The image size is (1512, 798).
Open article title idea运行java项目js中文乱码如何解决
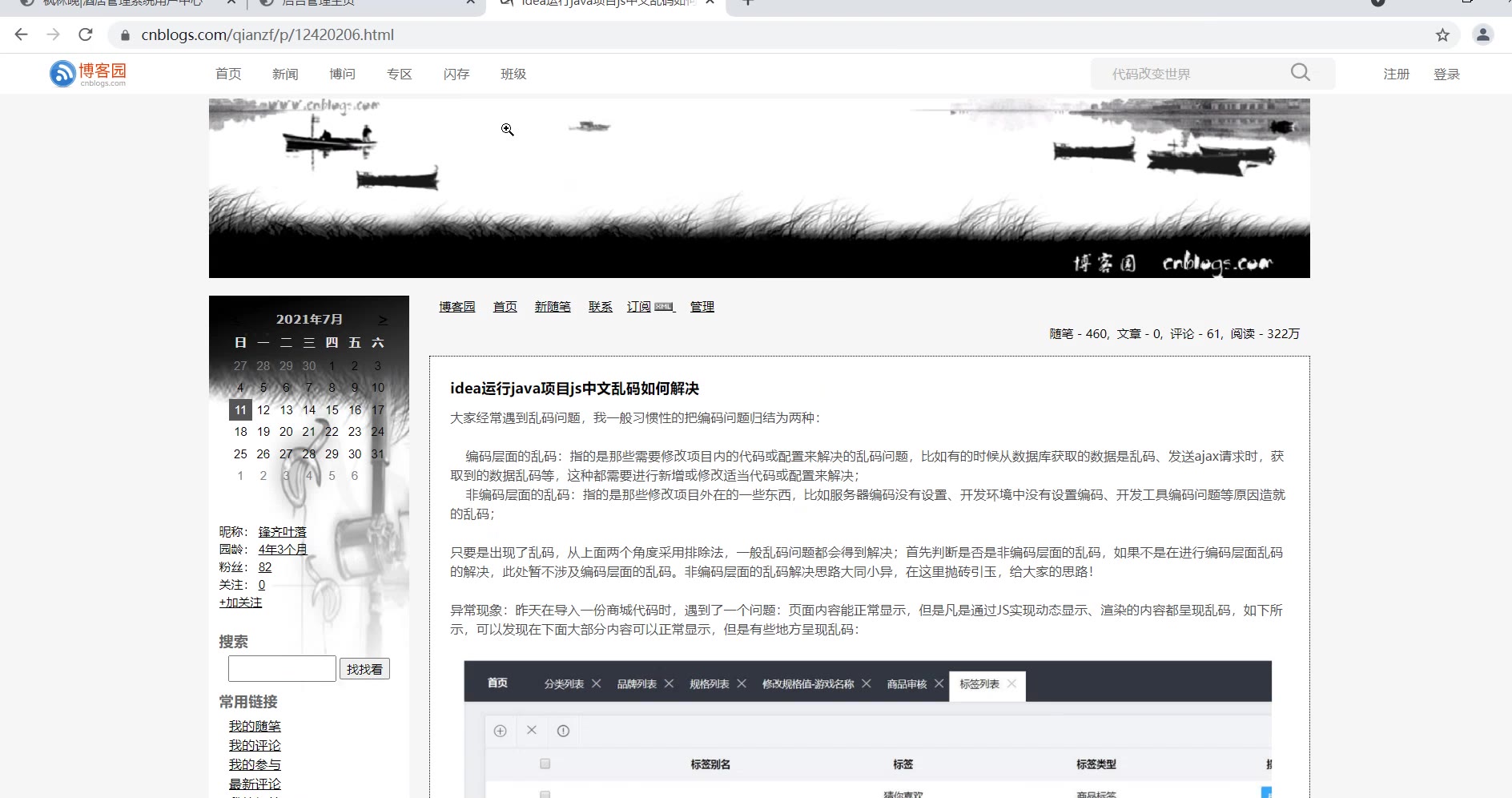(x=574, y=389)
